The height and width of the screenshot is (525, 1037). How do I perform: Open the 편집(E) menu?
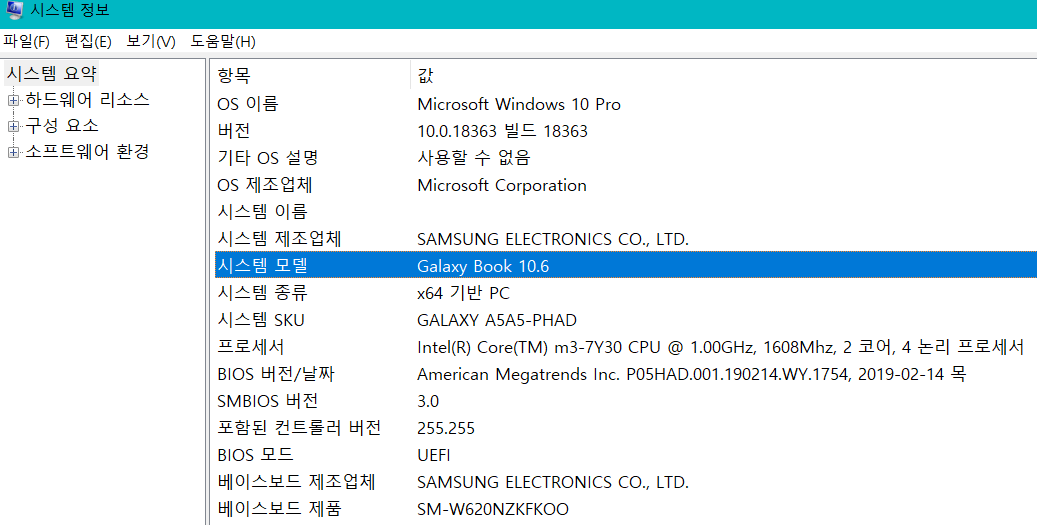[87, 42]
